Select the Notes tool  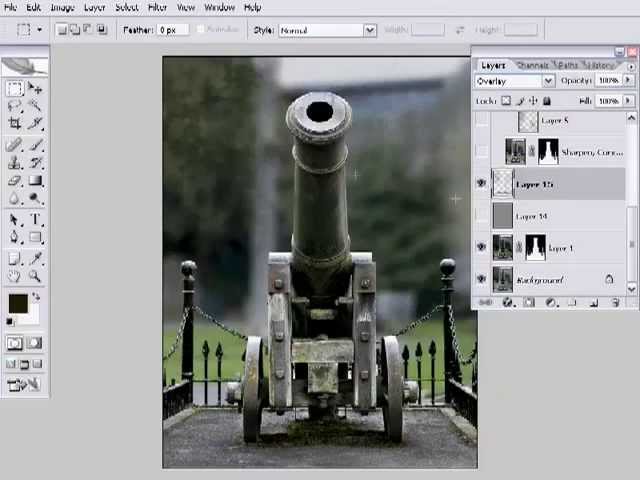point(14,258)
